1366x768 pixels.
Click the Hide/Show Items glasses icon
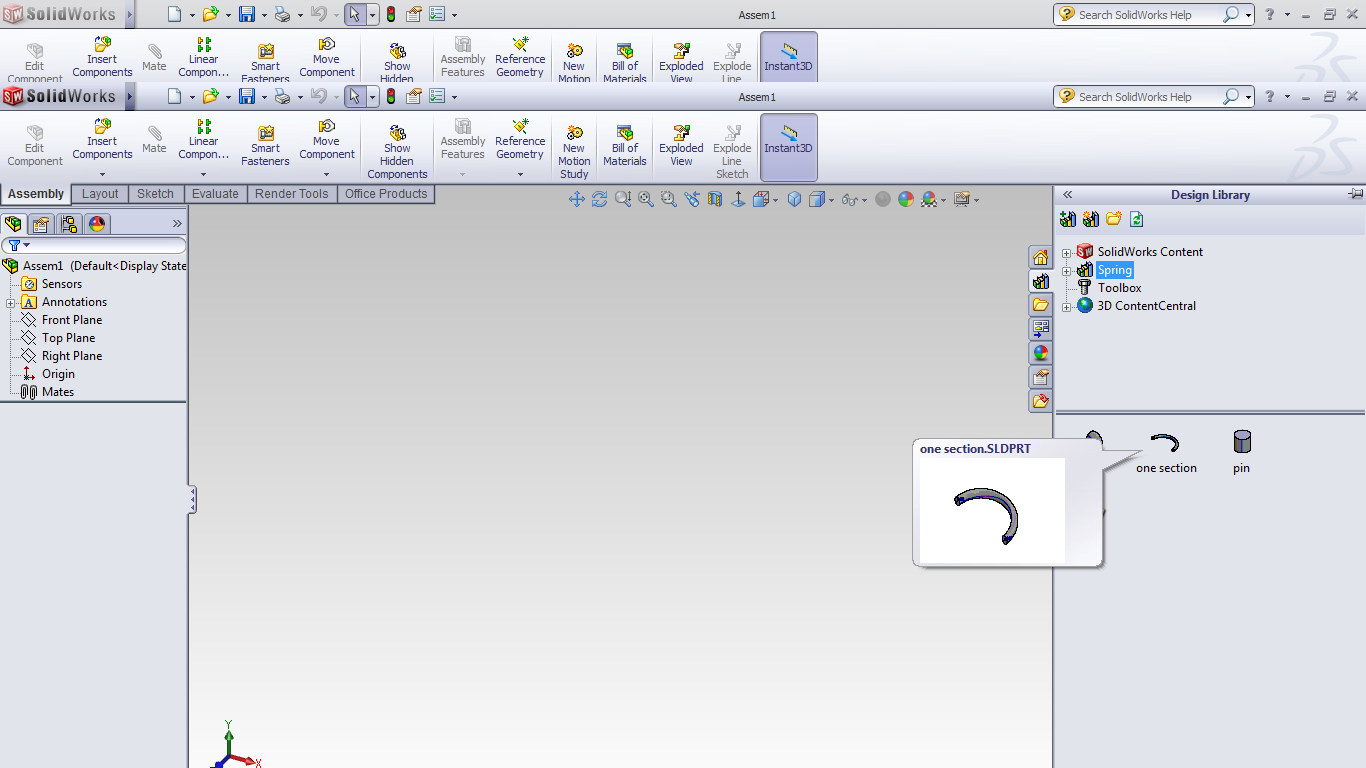pyautogui.click(x=848, y=199)
